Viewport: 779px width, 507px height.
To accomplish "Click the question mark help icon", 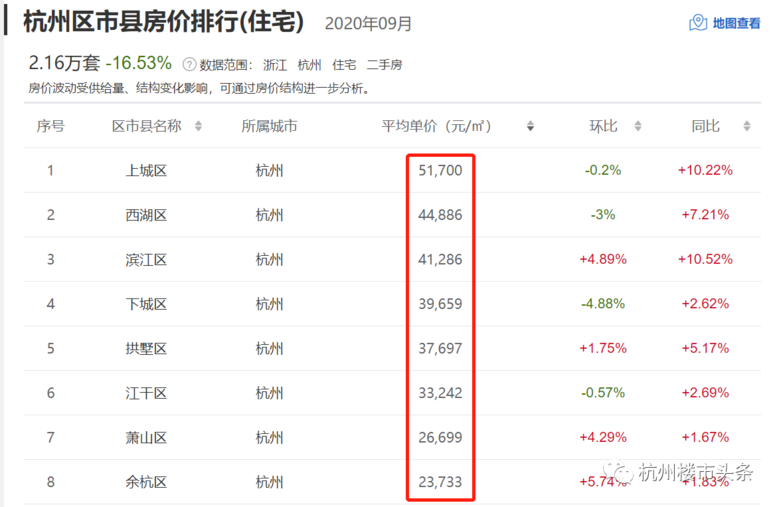I will click(x=189, y=64).
